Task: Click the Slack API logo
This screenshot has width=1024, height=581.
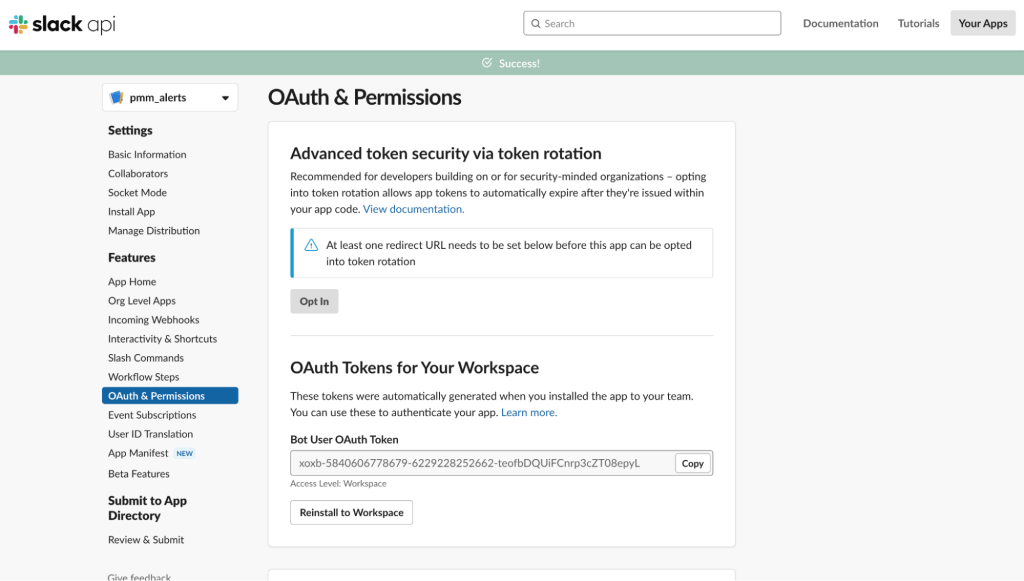Action: 62,24
